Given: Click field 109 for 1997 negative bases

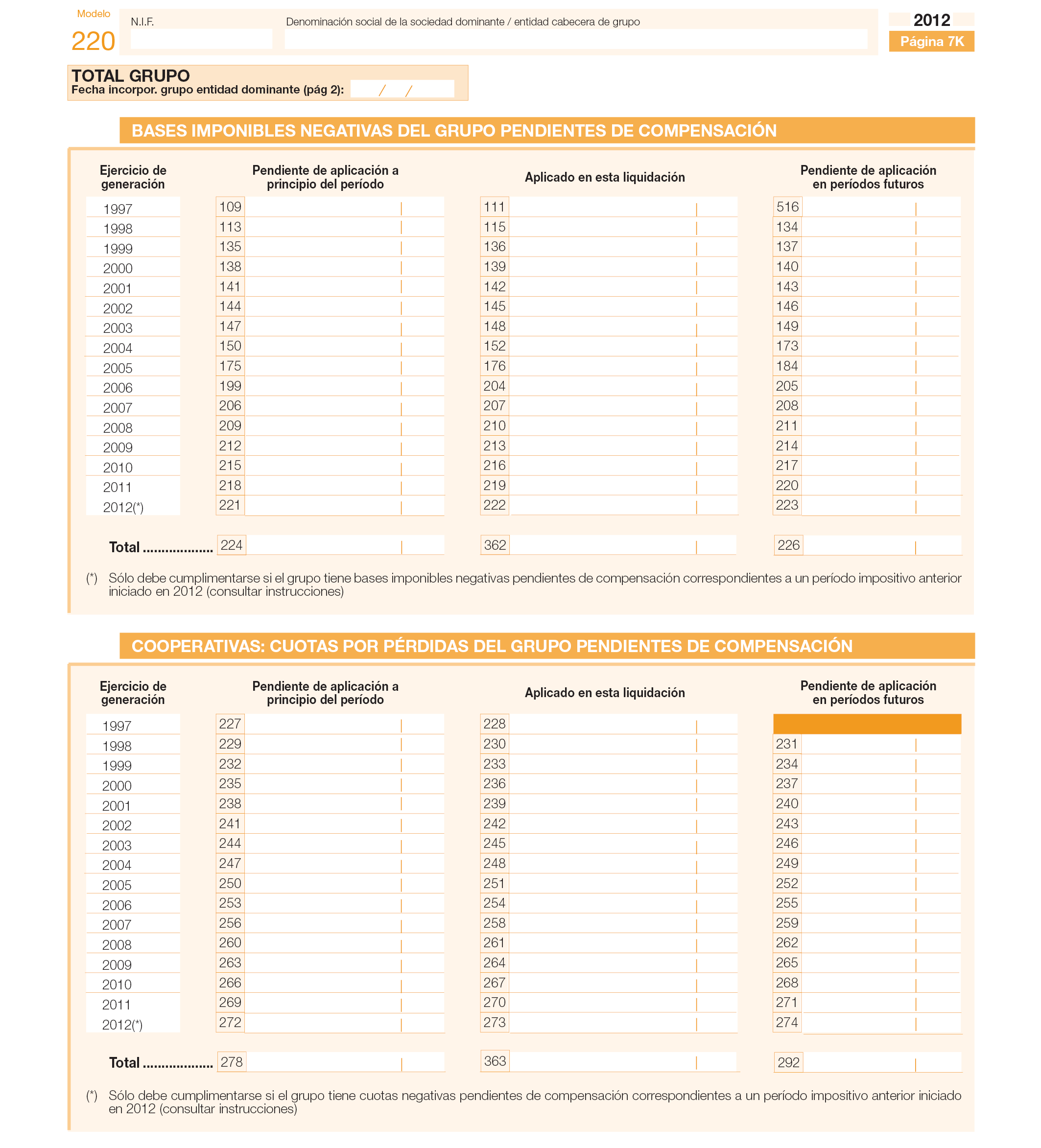Looking at the screenshot, I should point(344,207).
